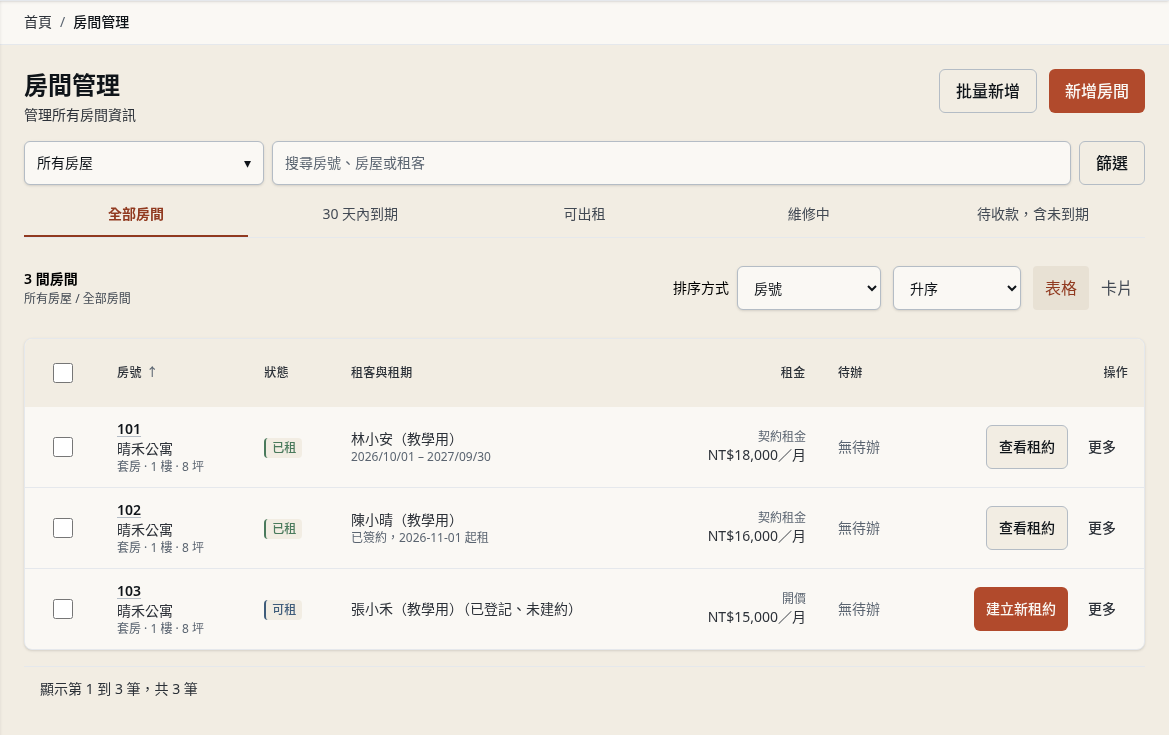Open the 所有房屋 house filter dropdown
This screenshot has width=1169, height=735.
click(x=144, y=163)
